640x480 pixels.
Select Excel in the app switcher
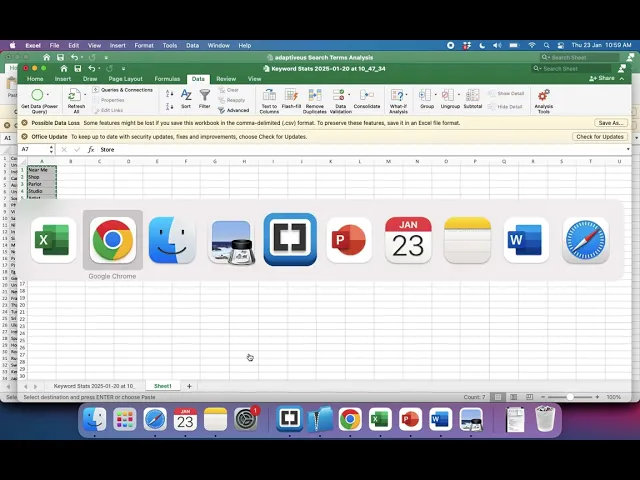pos(53,240)
